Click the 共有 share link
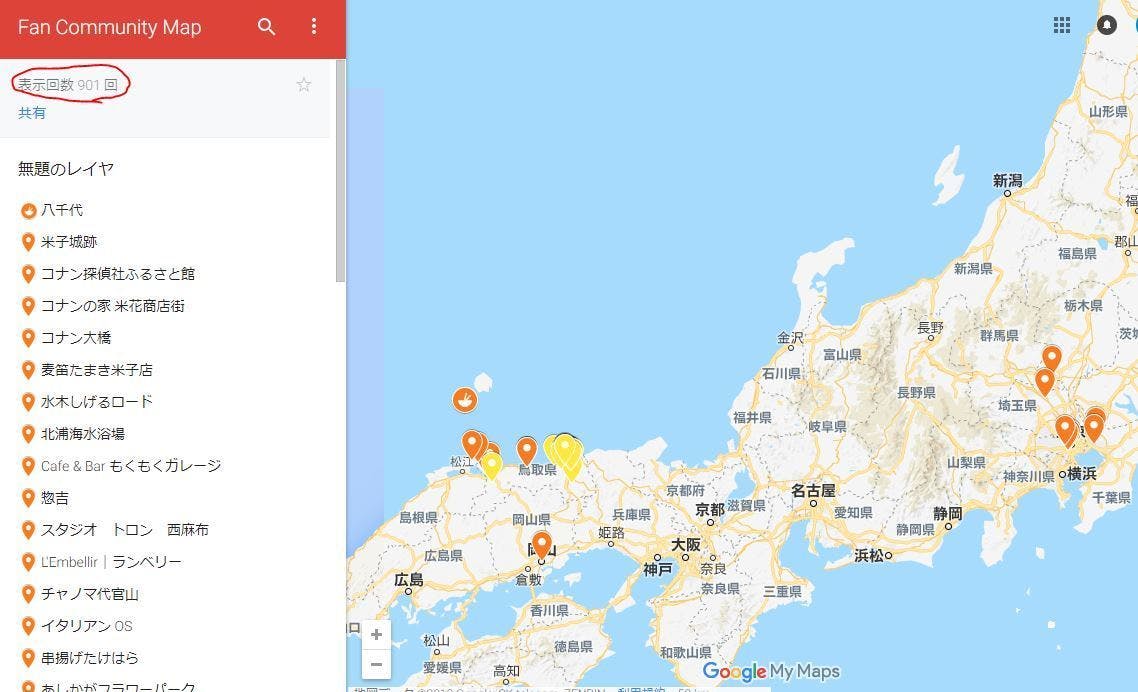 click(32, 113)
